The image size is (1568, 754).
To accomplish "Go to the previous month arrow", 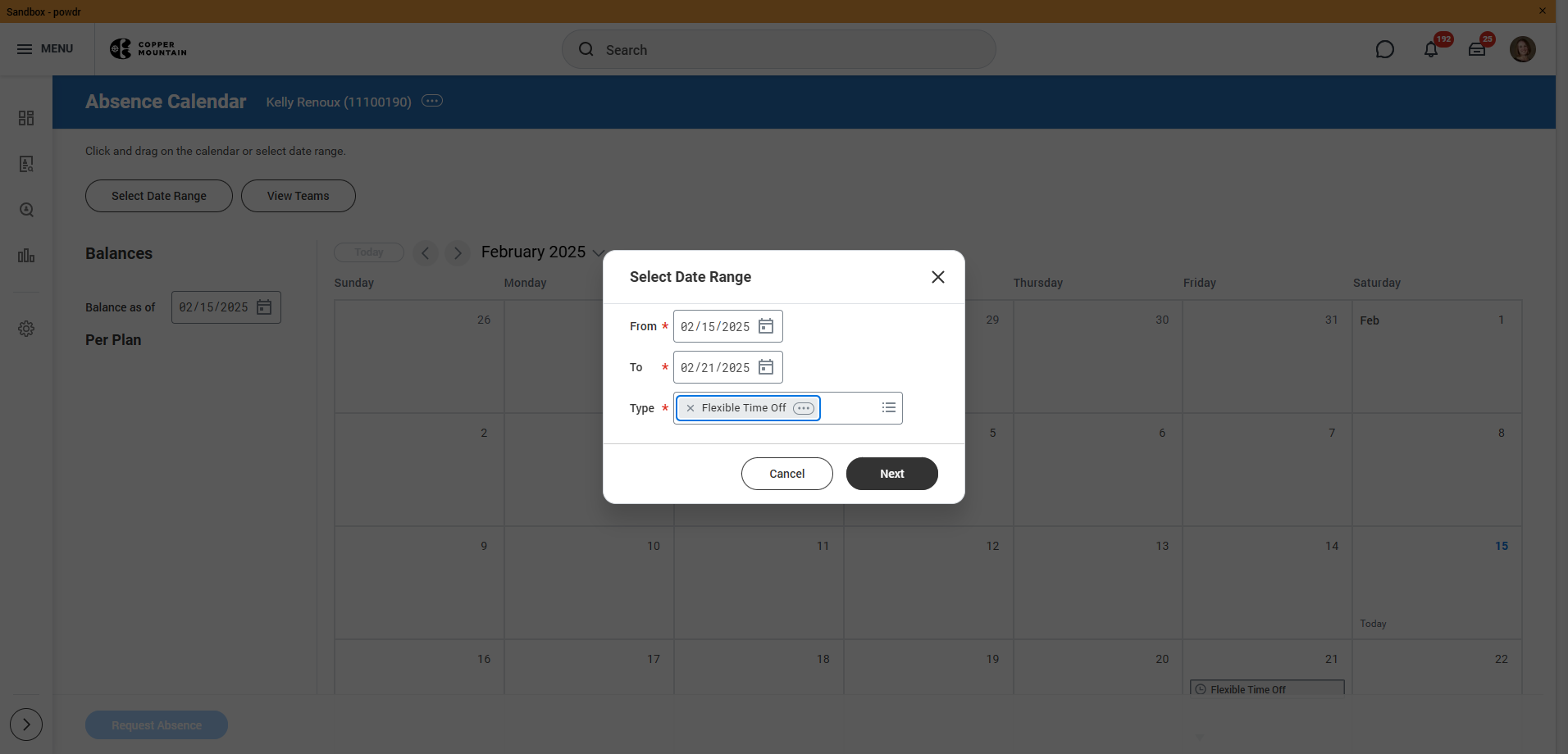I will 425,252.
